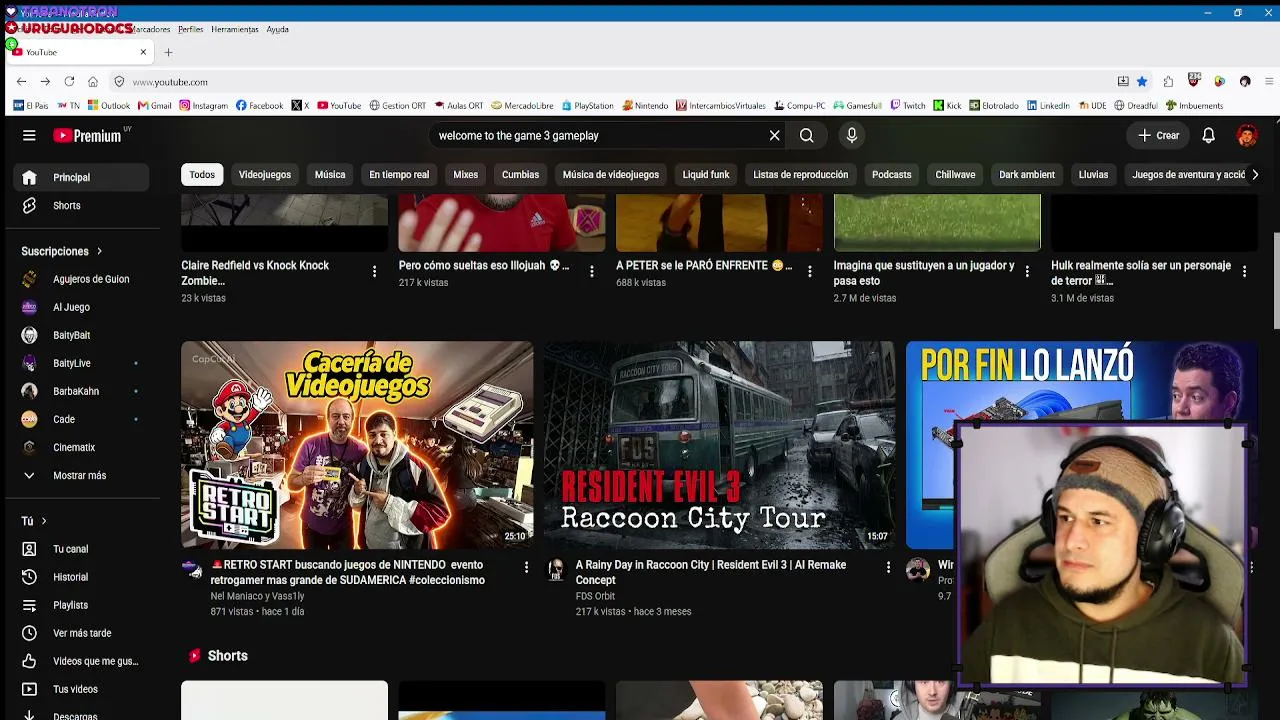Viewport: 1280px width, 720px height.
Task: Play the Resident Evil 3 Raccoon City Tour thumbnail
Action: (x=719, y=445)
